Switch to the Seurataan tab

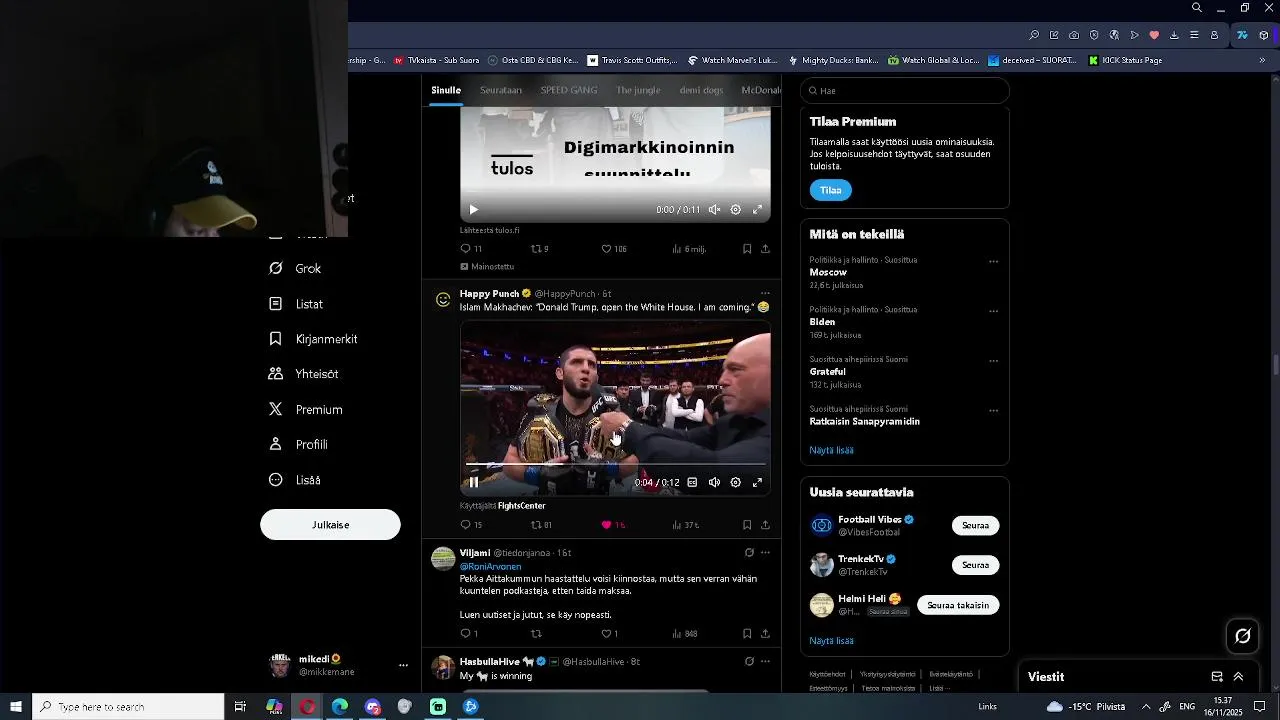click(501, 90)
